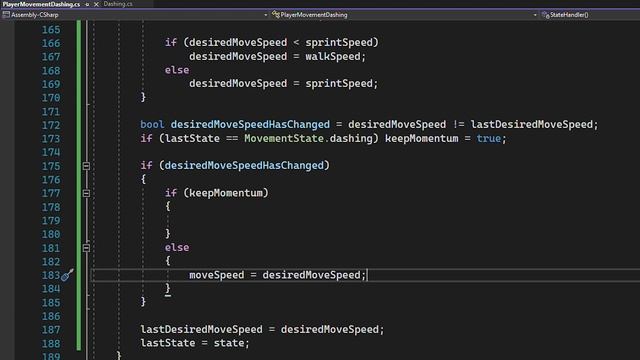Image resolution: width=640 pixels, height=360 pixels.
Task: Pin the PlayerMovementDashing.cs tab
Action: [87, 4]
